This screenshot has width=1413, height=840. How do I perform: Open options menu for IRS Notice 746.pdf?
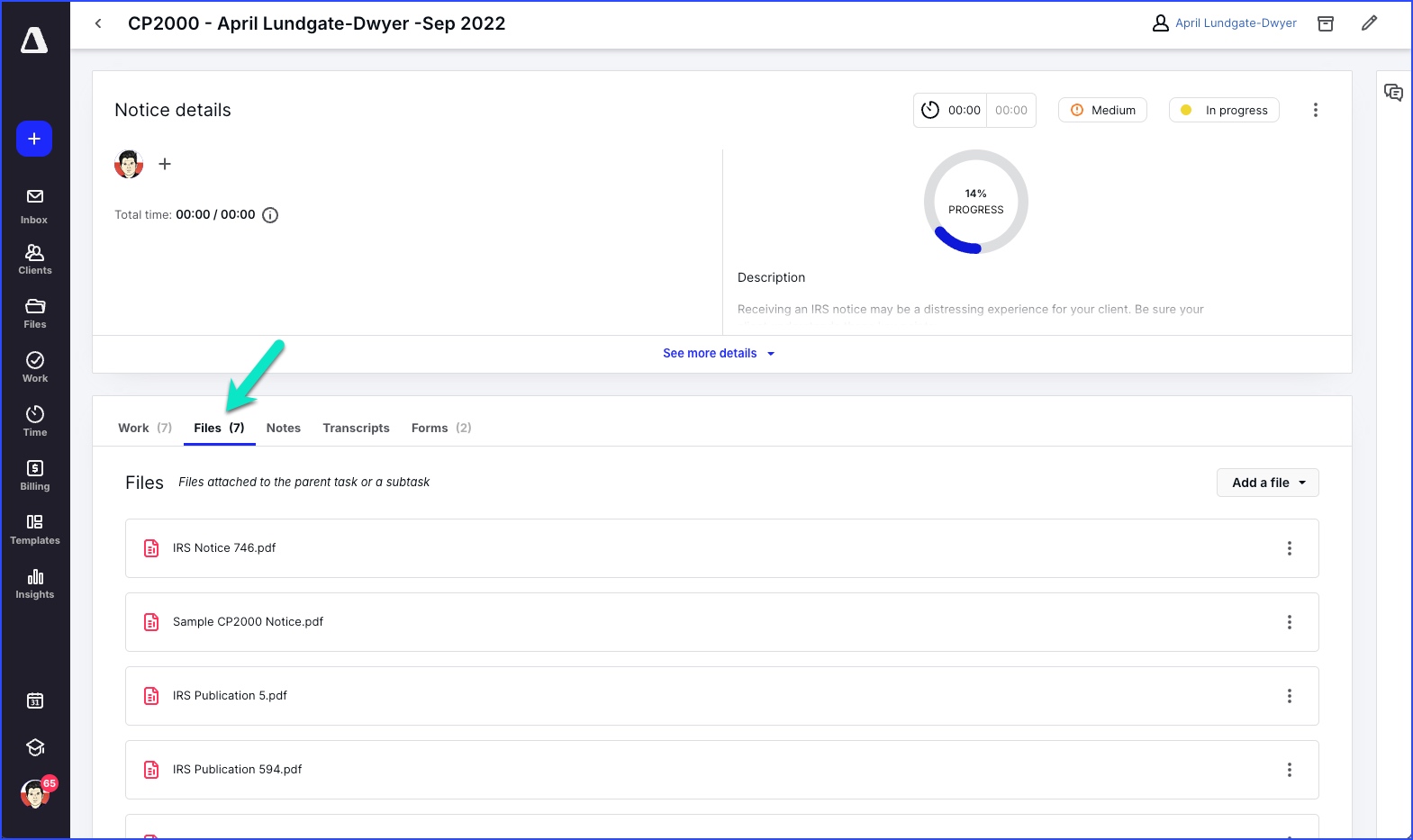(x=1289, y=548)
